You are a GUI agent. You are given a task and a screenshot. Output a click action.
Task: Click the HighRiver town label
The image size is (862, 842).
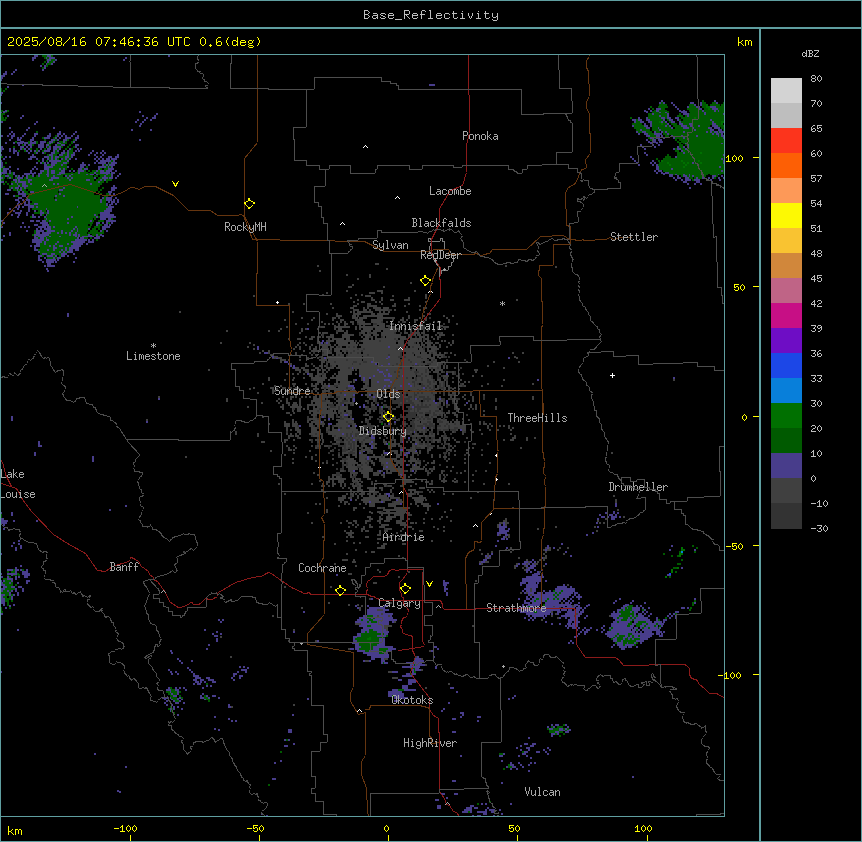[430, 743]
